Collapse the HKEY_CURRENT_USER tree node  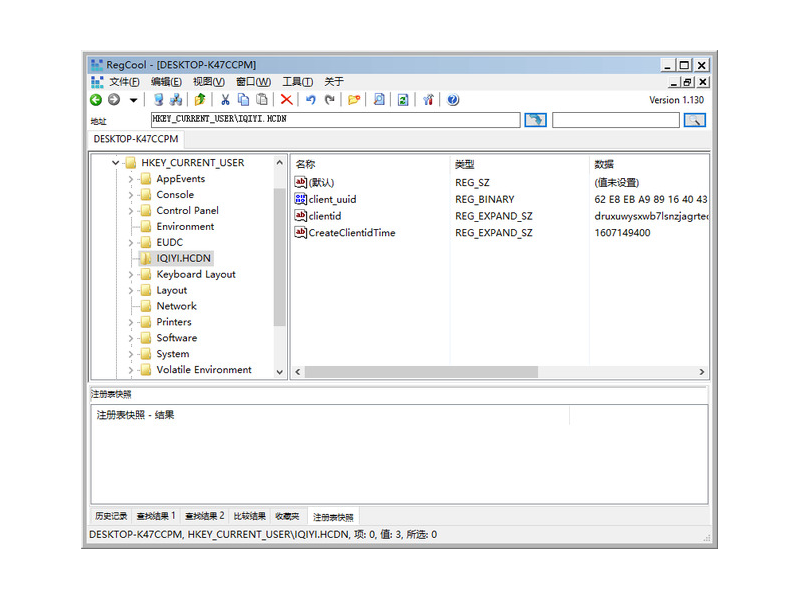(116, 163)
